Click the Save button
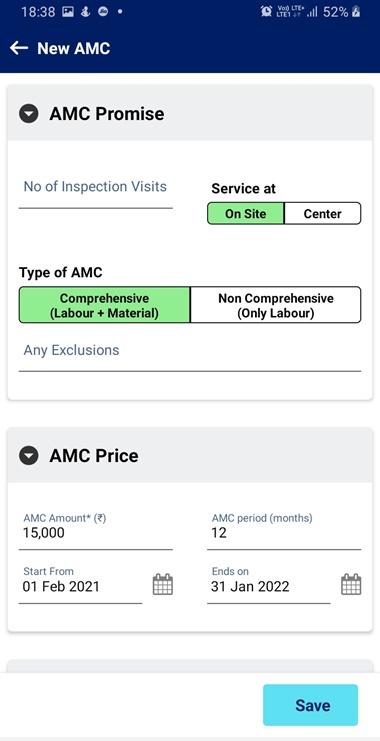 [311, 705]
